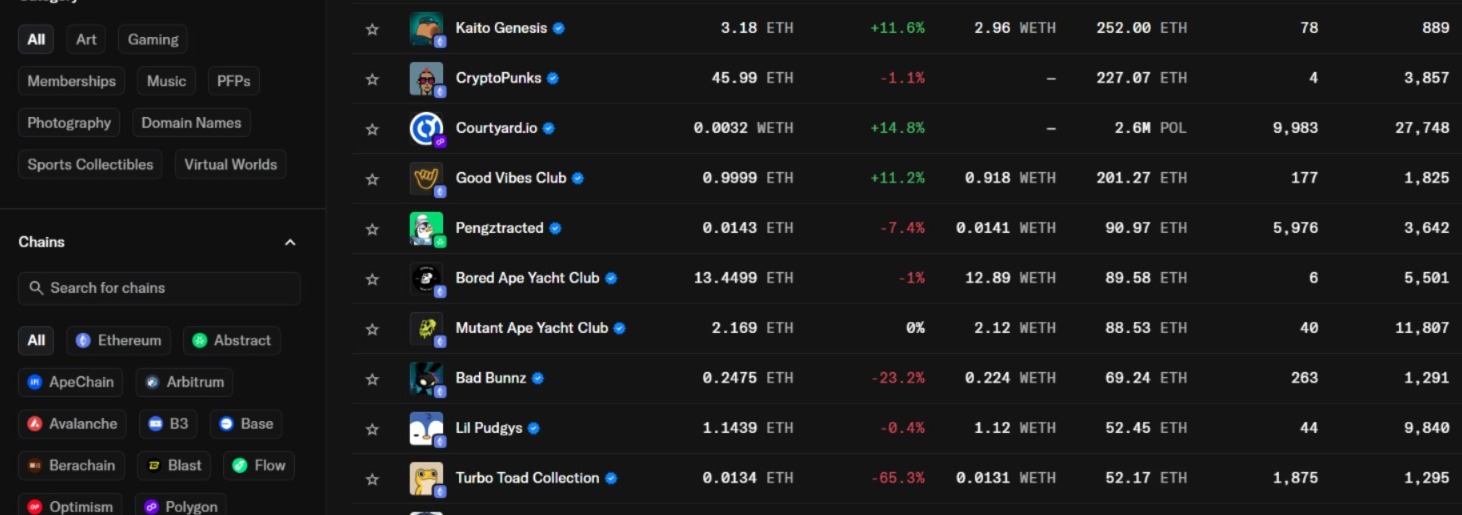
Task: Open the Good Vibes Club avatar
Action: 427,179
